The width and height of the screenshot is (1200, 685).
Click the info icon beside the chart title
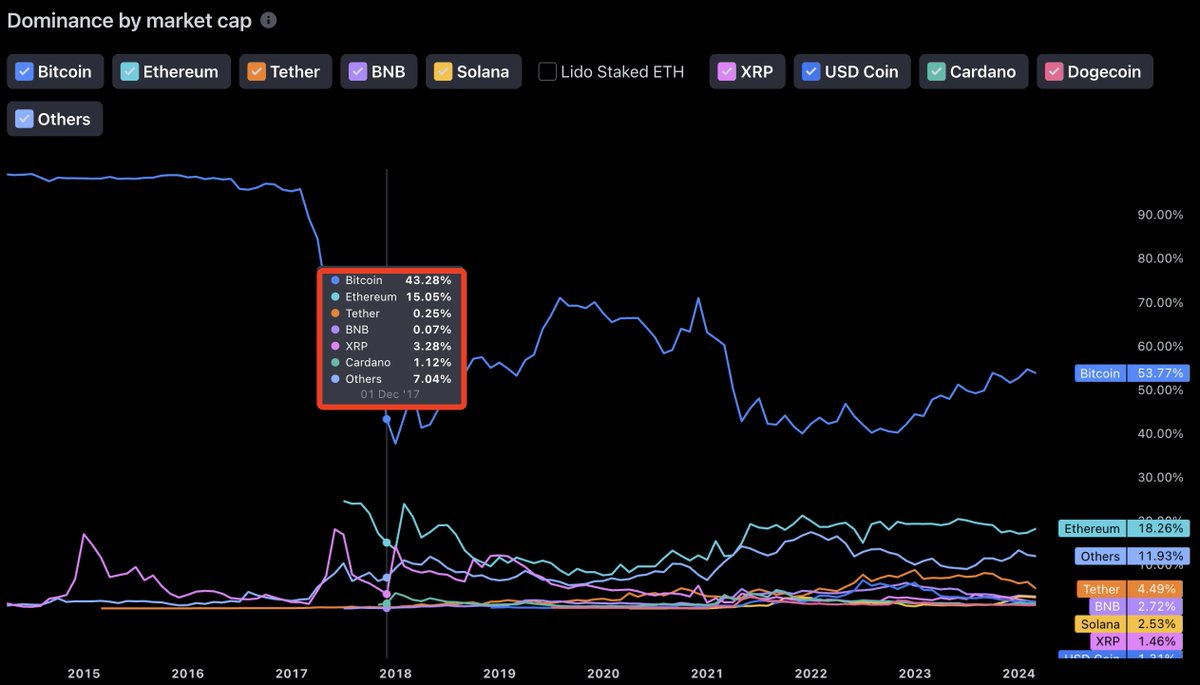tap(268, 20)
